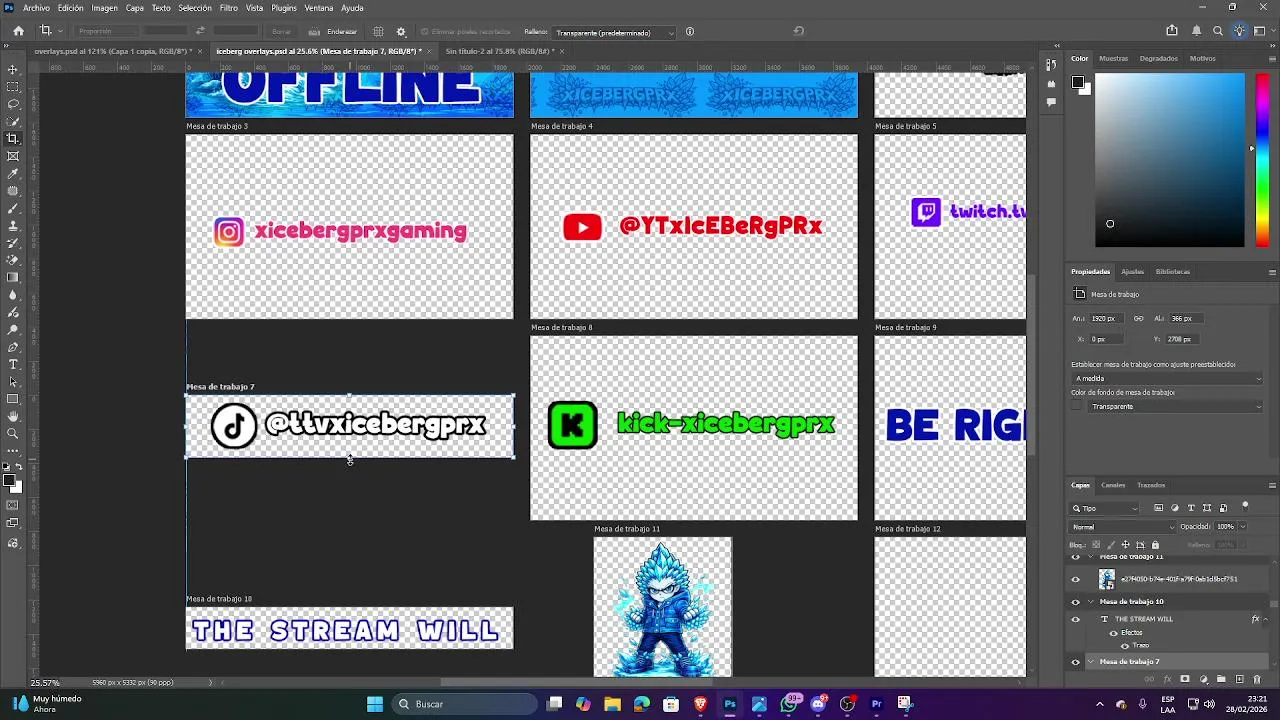Open crop settings gear options

coord(401,32)
